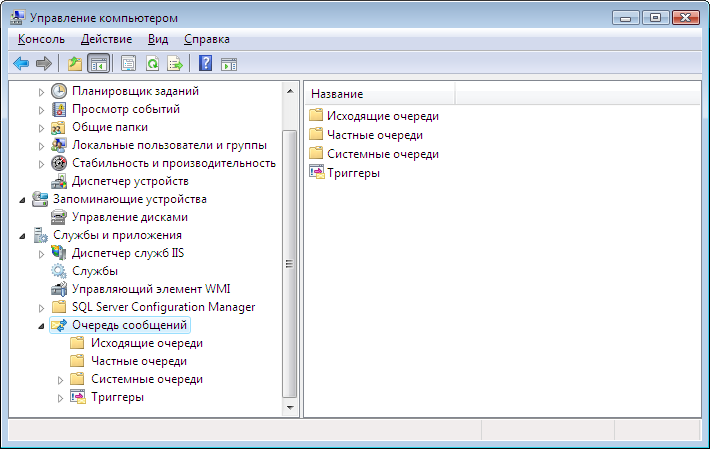This screenshot has height=449, width=710.
Task: Toggle the Show/Hide action pane icon
Action: tap(229, 64)
